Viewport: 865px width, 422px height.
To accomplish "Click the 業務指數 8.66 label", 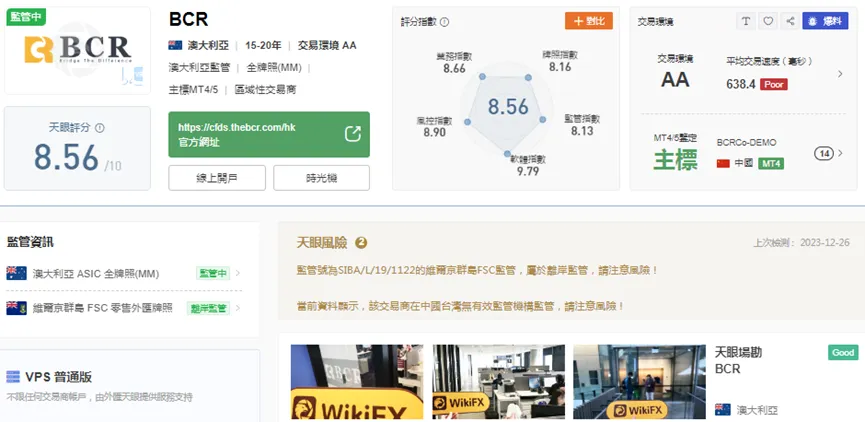I will point(454,62).
